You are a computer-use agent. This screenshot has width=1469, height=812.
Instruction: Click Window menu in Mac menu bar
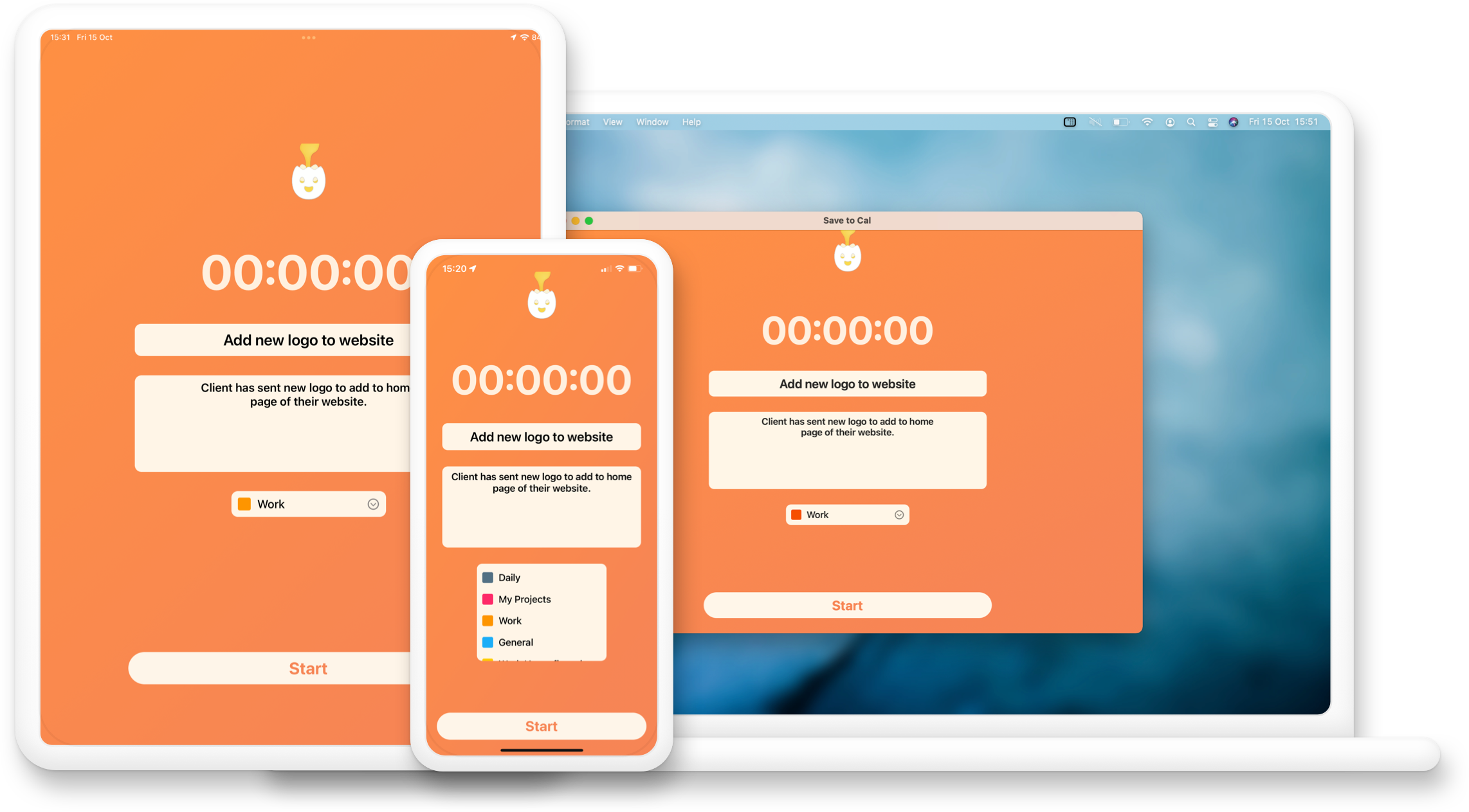point(652,121)
